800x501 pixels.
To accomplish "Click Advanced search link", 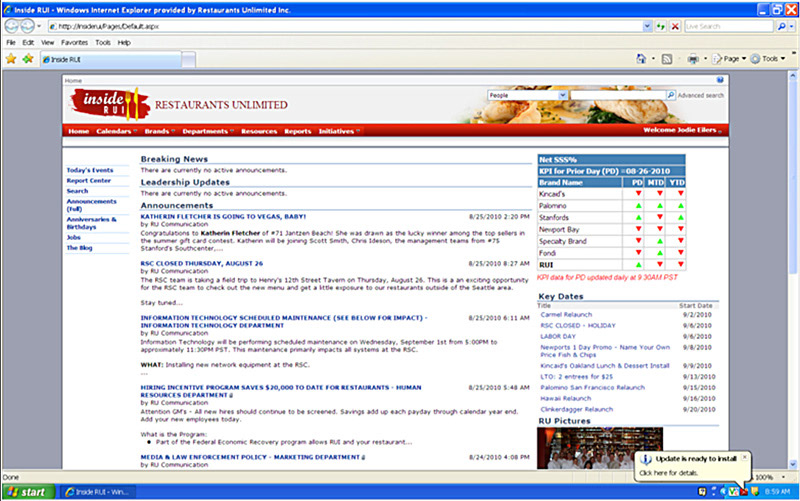I will [x=701, y=95].
